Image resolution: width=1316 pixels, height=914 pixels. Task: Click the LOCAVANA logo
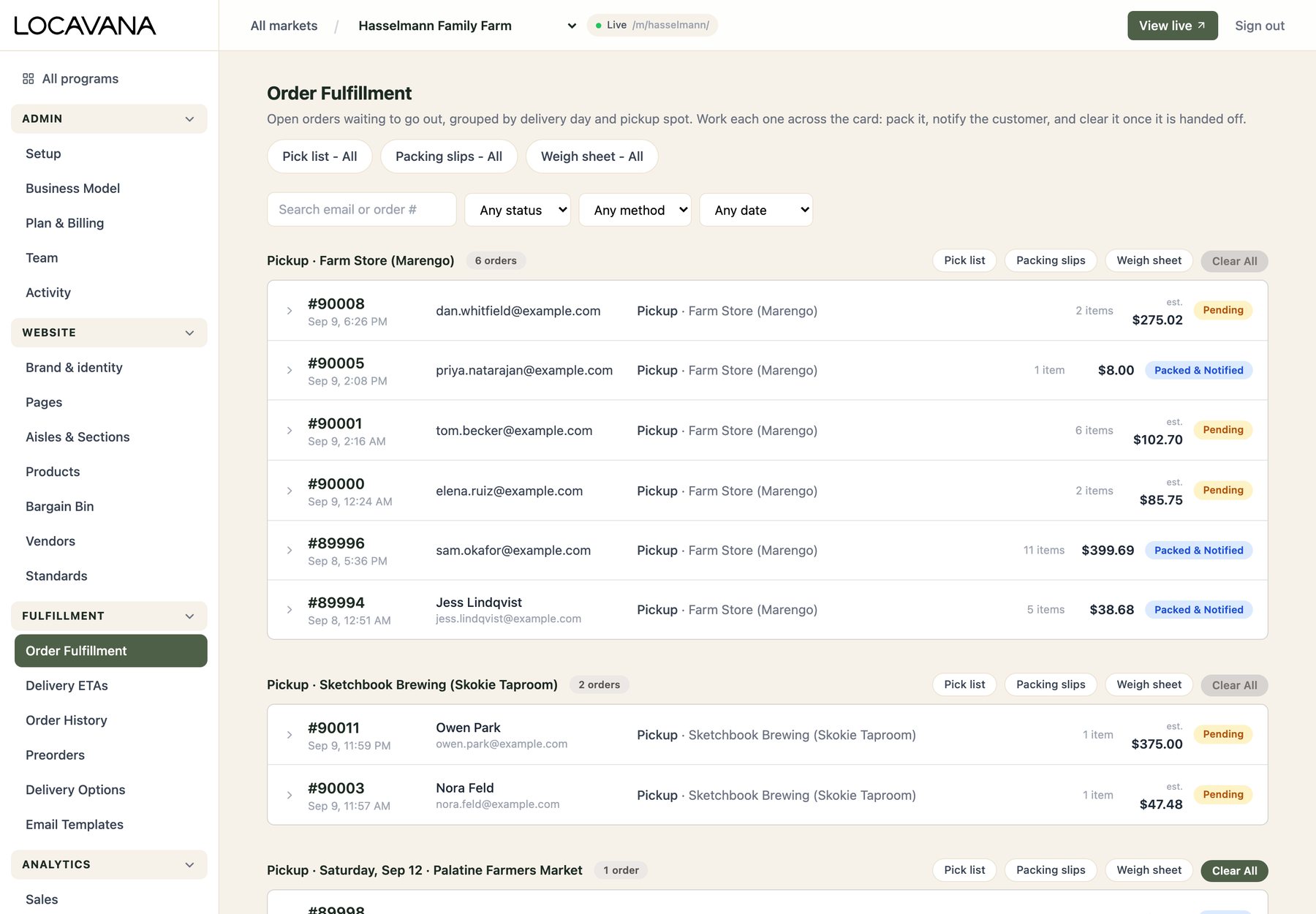click(x=85, y=26)
